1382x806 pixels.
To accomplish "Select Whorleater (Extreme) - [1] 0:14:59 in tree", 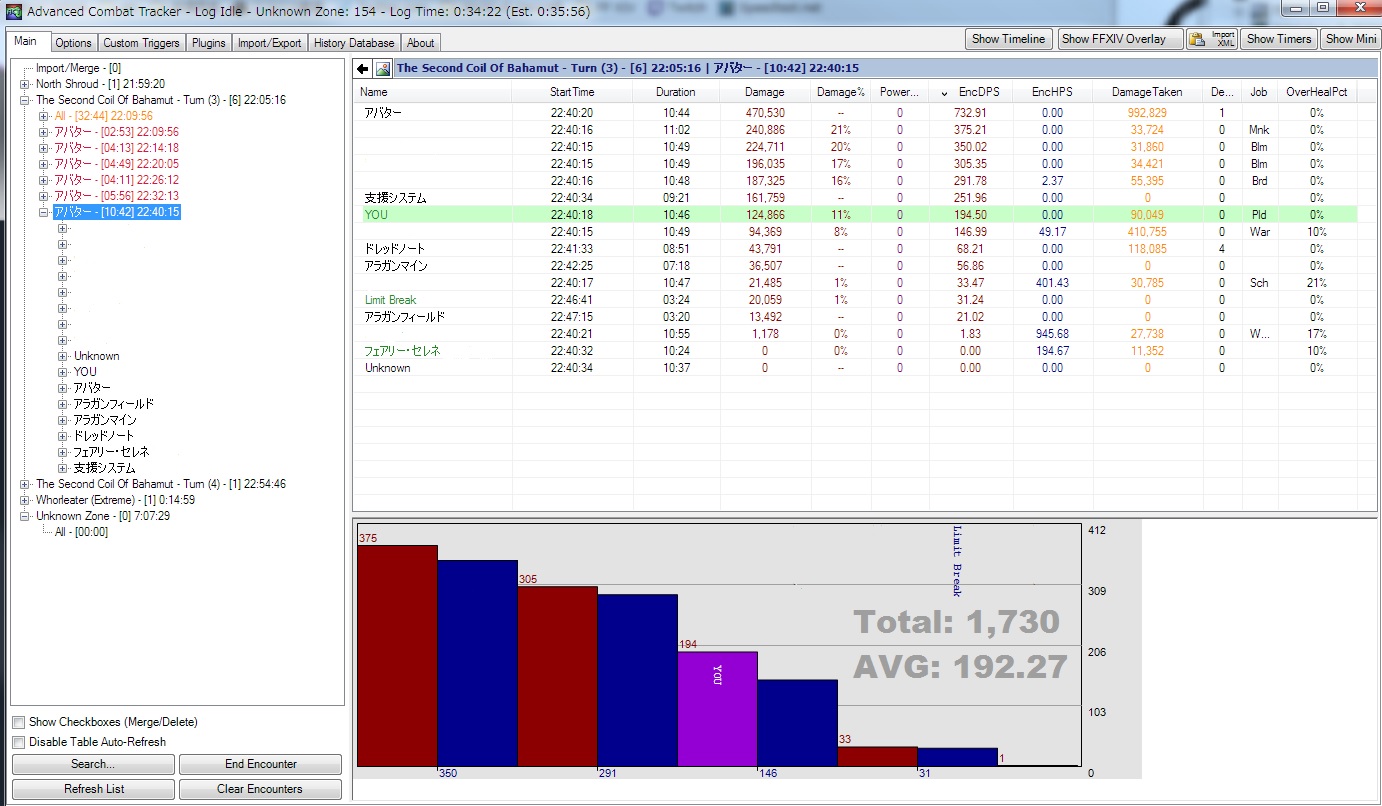I will click(116, 500).
